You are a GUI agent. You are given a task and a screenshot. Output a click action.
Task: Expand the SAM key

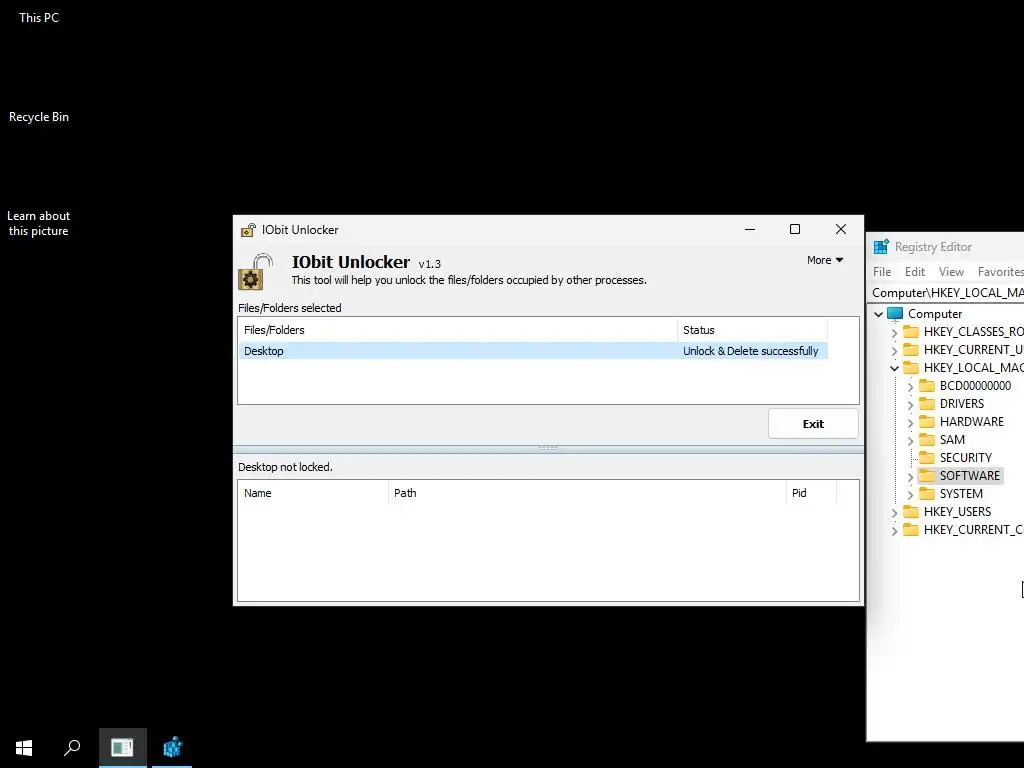(910, 441)
